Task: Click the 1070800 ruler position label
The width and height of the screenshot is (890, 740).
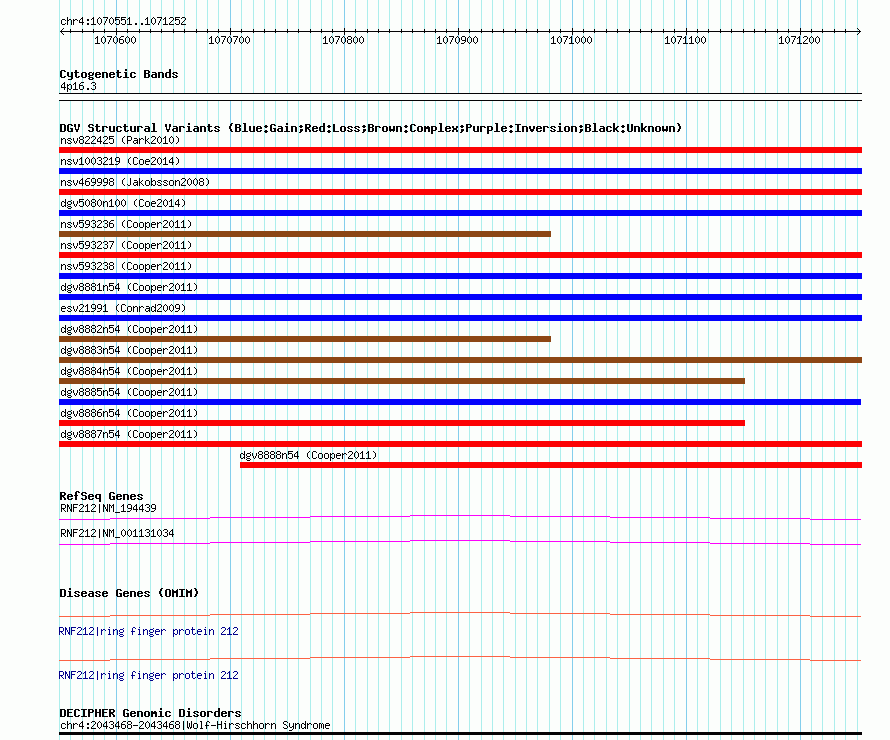Action: tap(343, 40)
